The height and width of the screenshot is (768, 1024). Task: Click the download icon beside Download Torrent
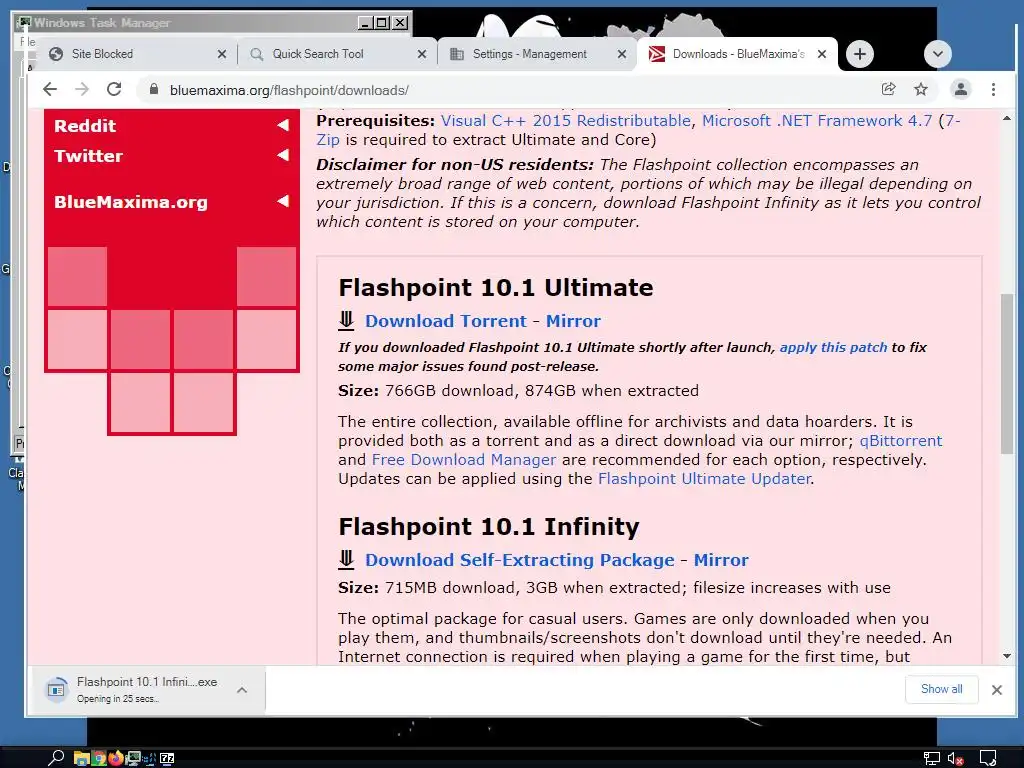pyautogui.click(x=346, y=320)
